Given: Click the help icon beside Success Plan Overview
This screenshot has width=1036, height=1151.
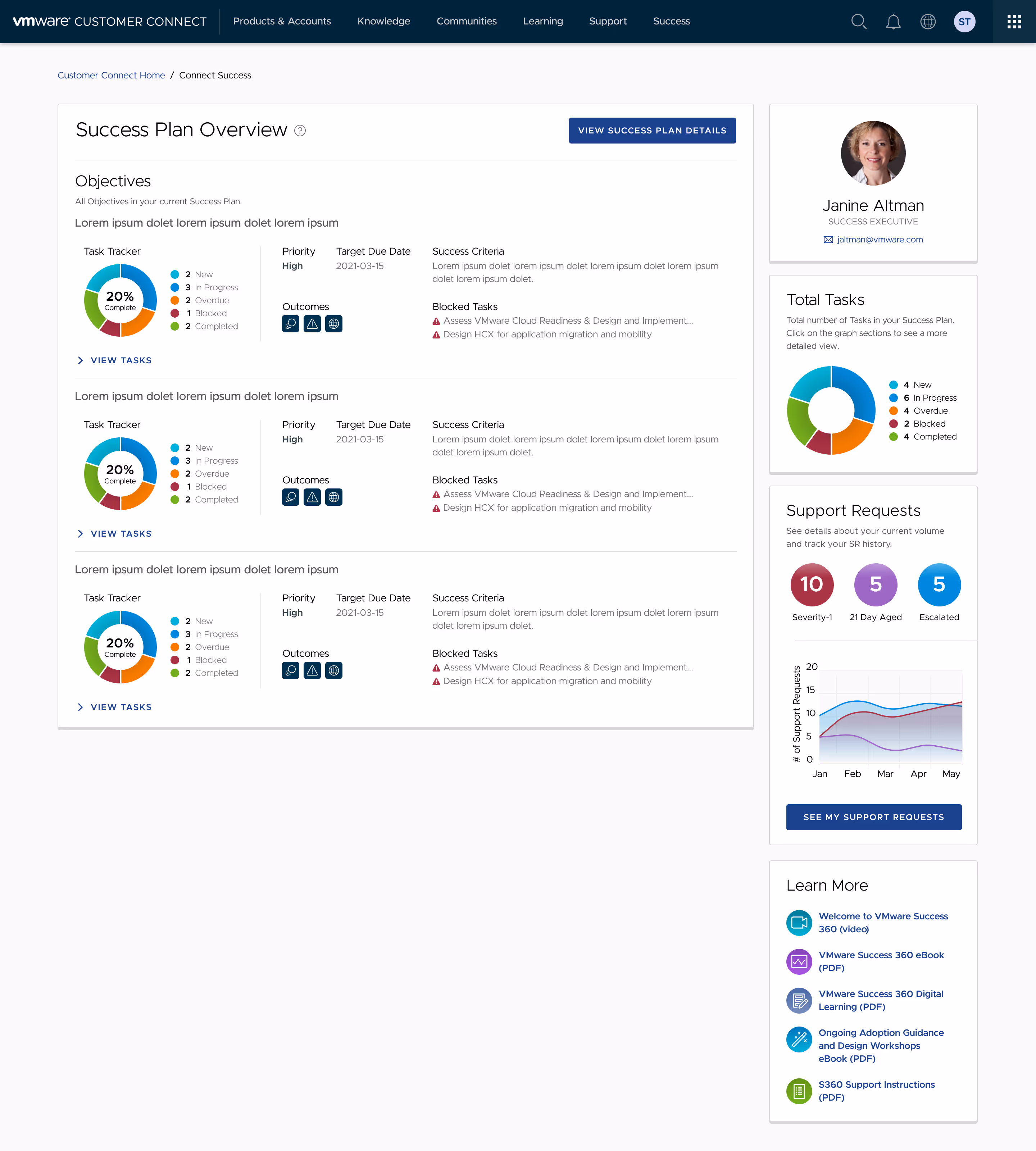Looking at the screenshot, I should tap(300, 131).
